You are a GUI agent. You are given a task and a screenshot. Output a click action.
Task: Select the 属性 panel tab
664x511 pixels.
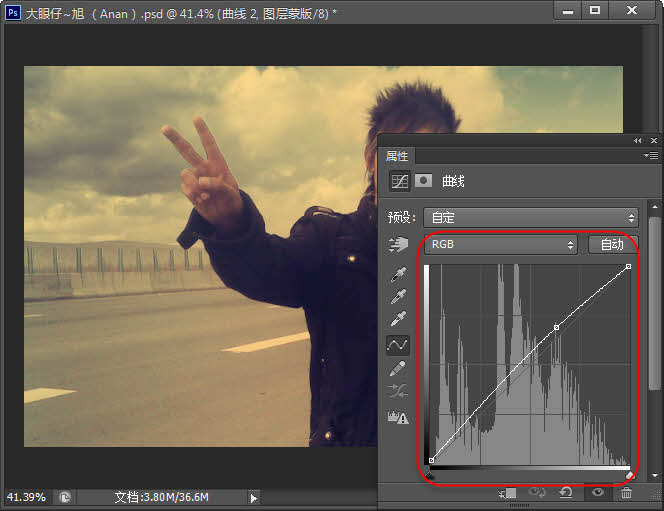pyautogui.click(x=397, y=156)
